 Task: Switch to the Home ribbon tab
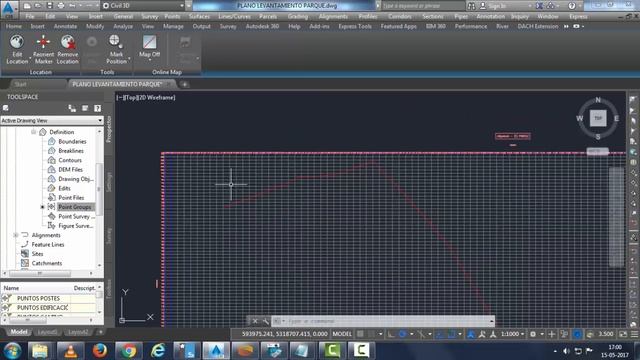click(x=13, y=26)
